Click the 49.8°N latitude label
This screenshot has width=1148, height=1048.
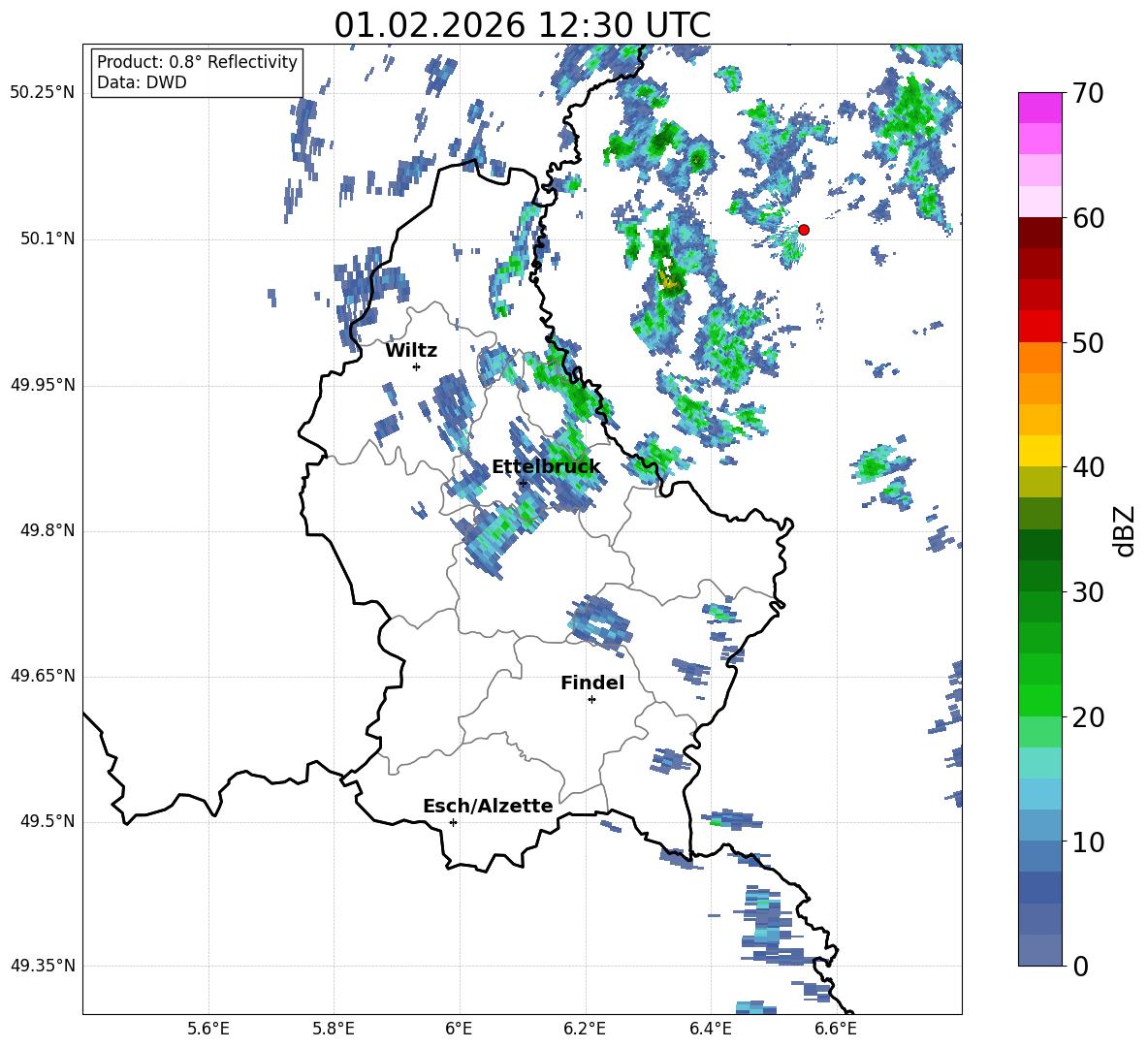48,530
